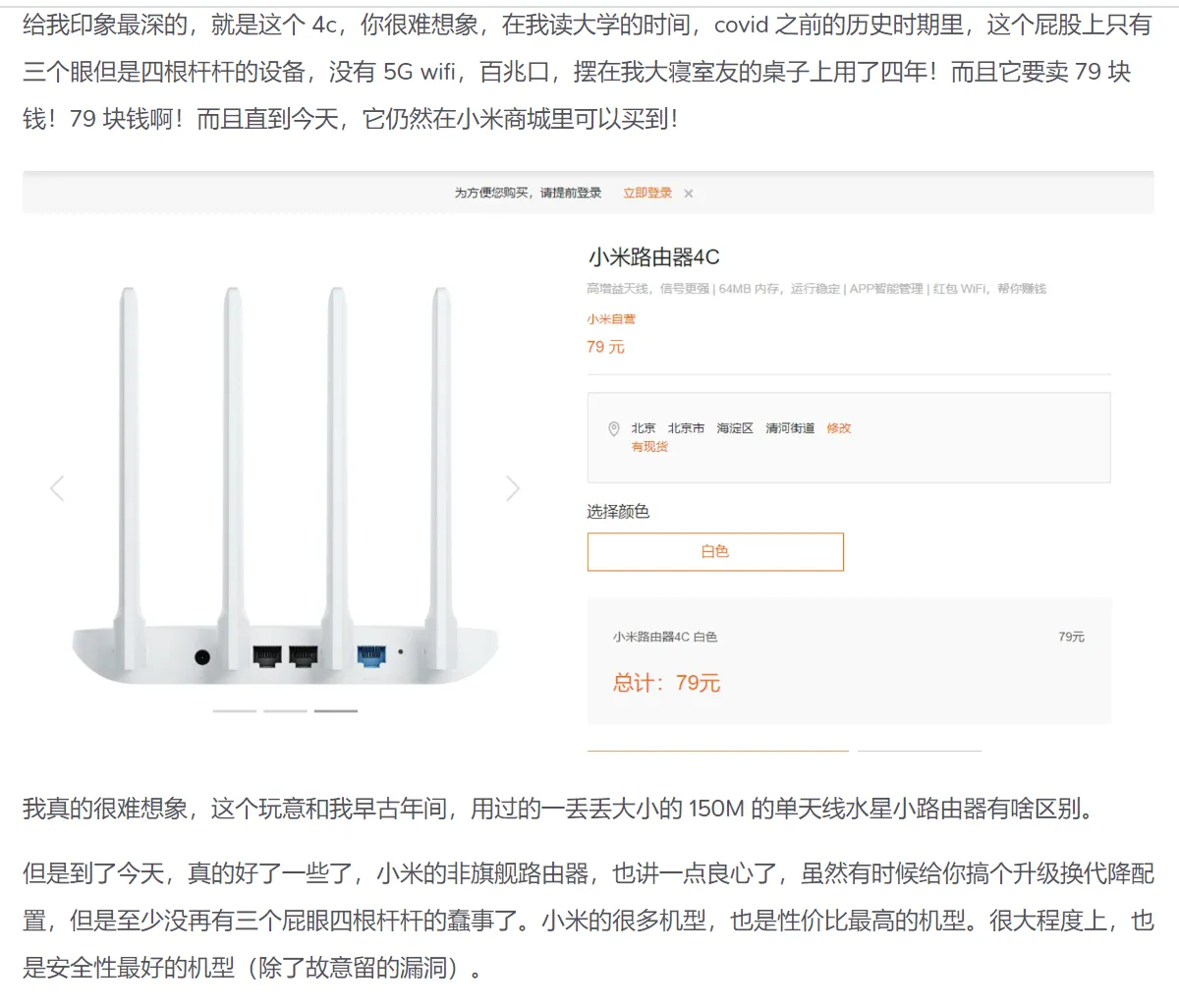Click the location pin icon
This screenshot has width=1179, height=1008.
click(614, 428)
